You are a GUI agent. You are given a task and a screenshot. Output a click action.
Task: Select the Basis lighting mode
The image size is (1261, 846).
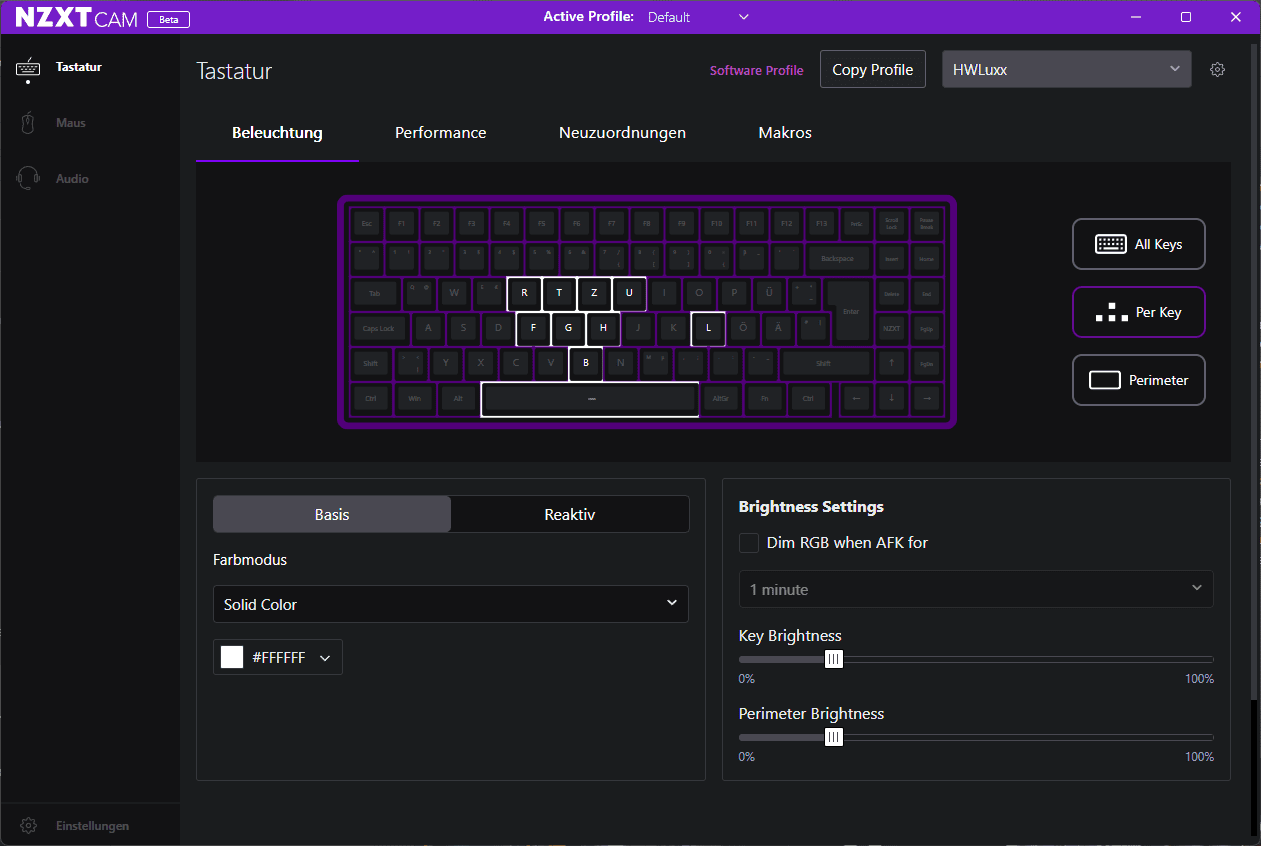point(332,514)
